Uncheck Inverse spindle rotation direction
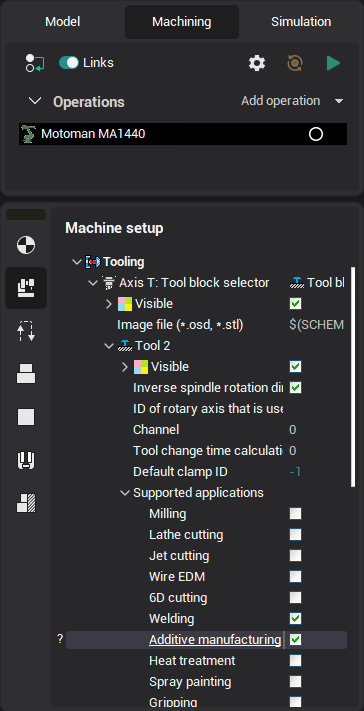Image resolution: width=364 pixels, height=711 pixels. pyautogui.click(x=296, y=388)
